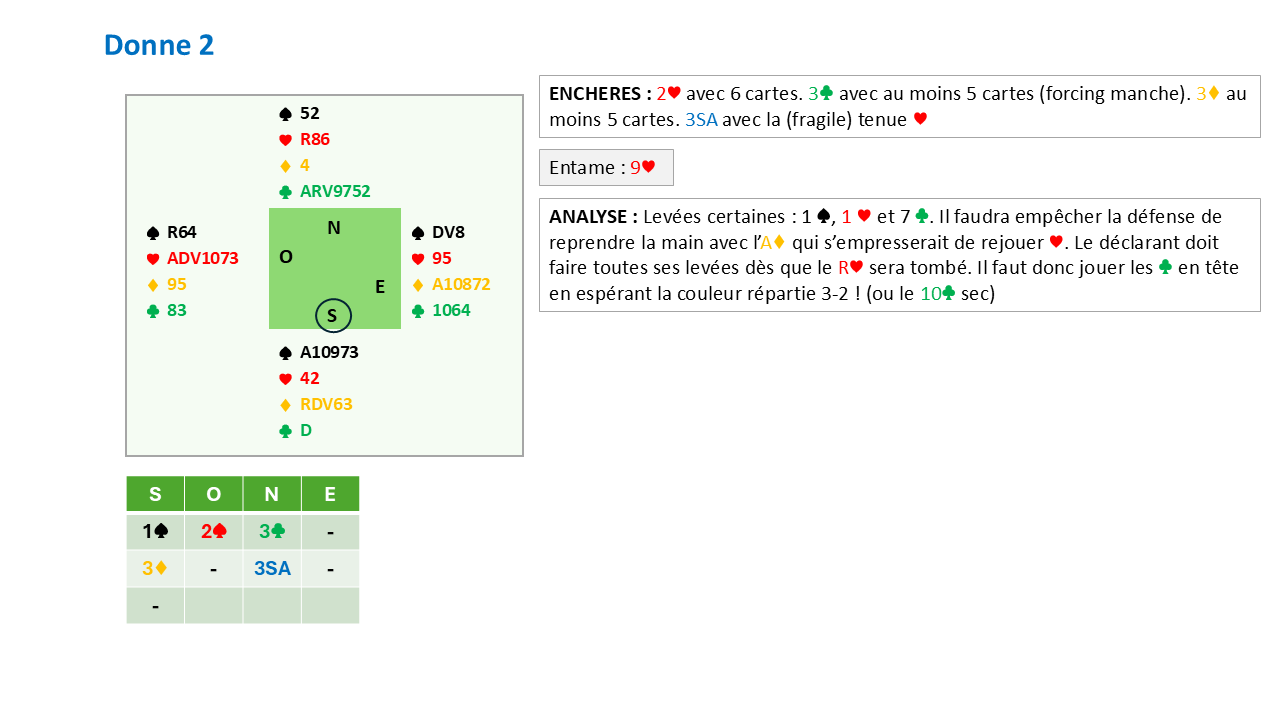Click the circled S in the compass
Image resolution: width=1280 pixels, height=720 pixels.
pos(333,316)
